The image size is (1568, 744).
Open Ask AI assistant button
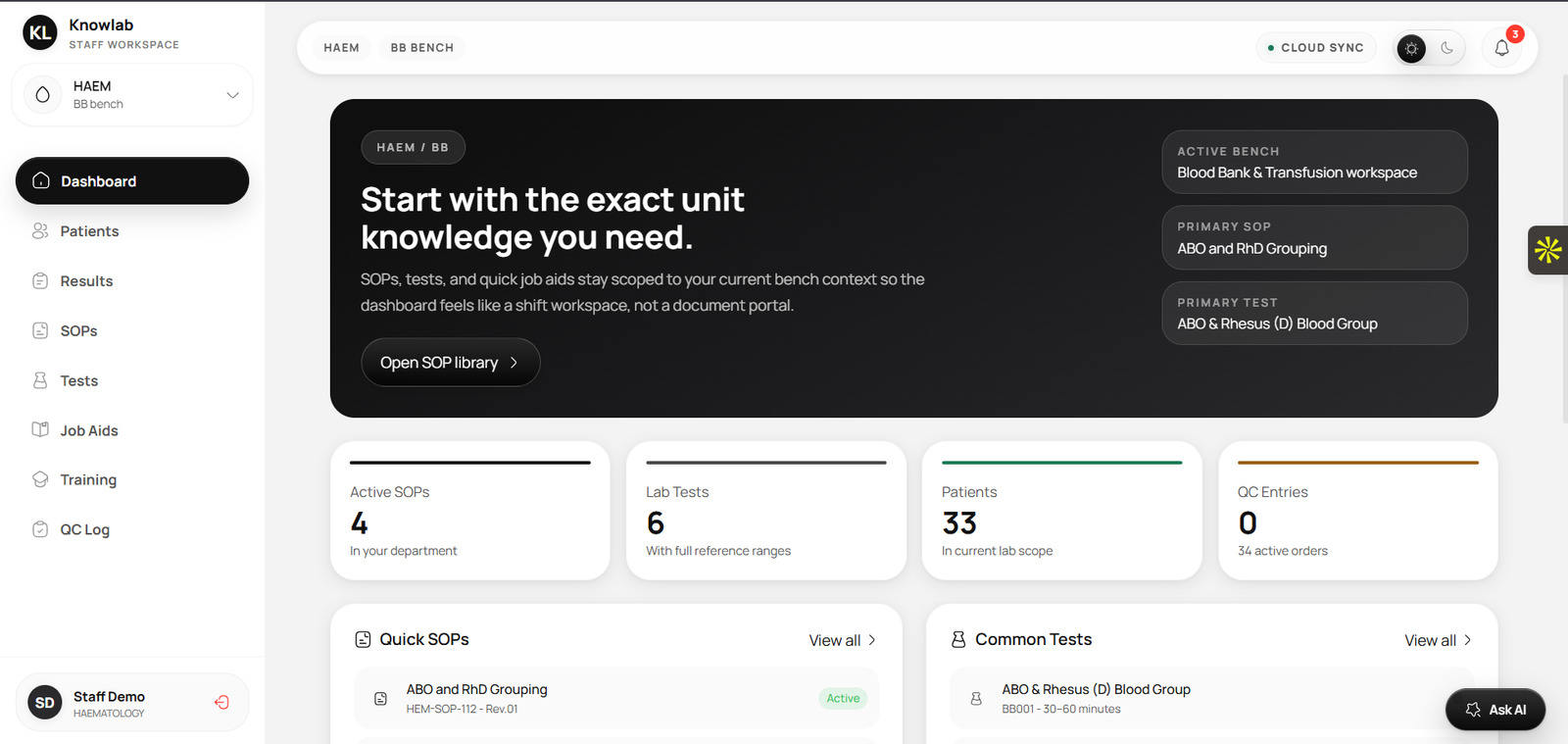(1495, 710)
